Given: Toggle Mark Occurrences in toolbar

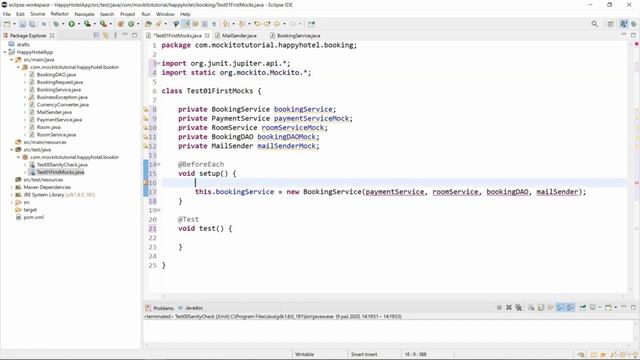Looking at the screenshot, I should (185, 24).
